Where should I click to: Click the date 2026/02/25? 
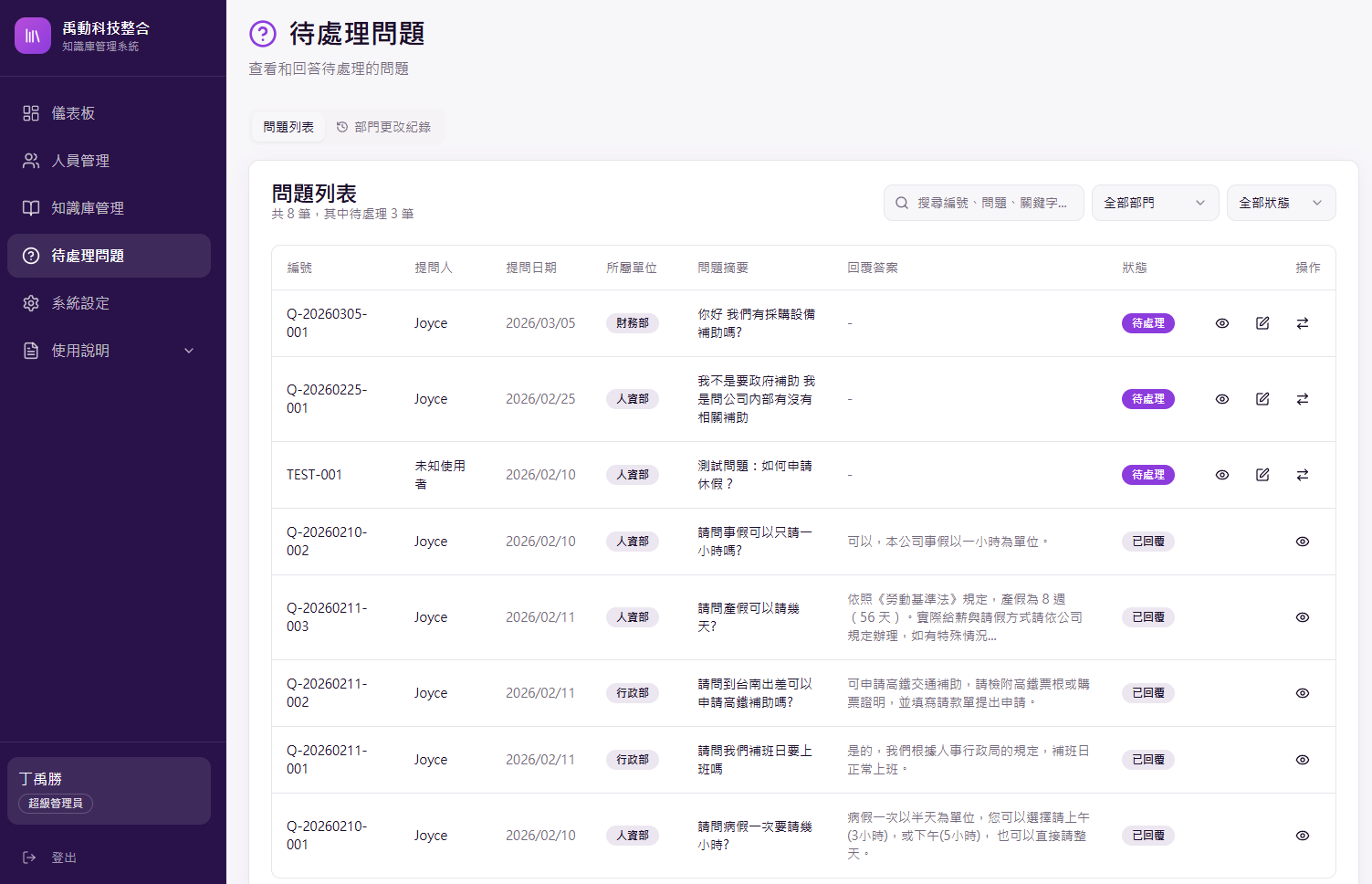[540, 399]
